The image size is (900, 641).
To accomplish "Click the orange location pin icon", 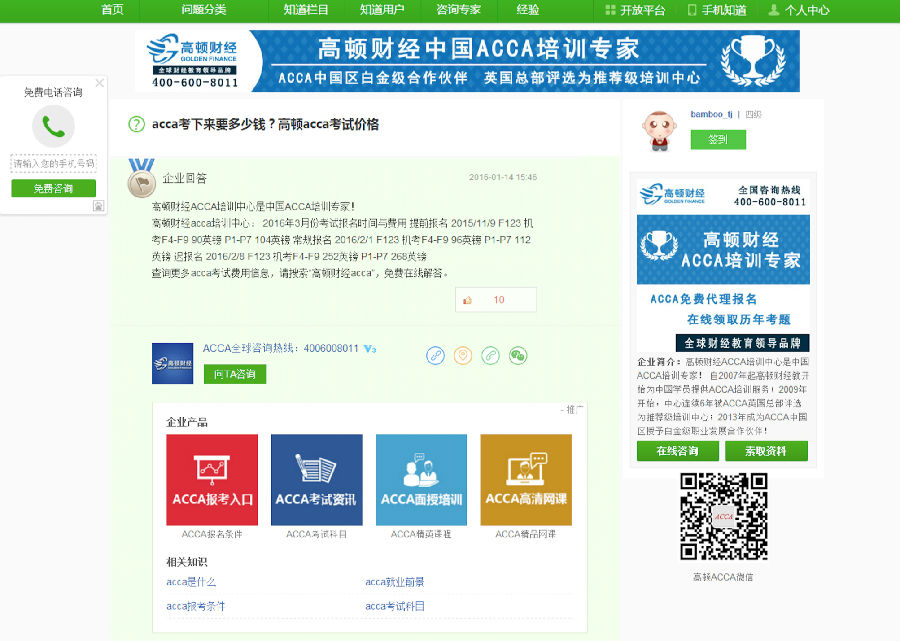I will tap(463, 356).
